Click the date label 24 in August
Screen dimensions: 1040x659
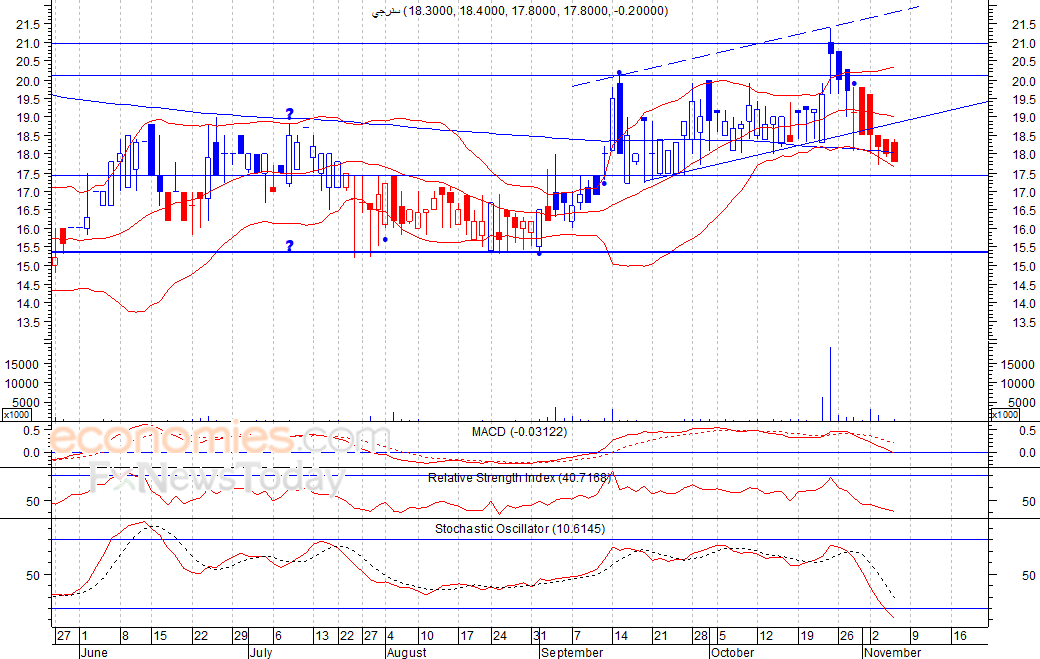[x=499, y=636]
